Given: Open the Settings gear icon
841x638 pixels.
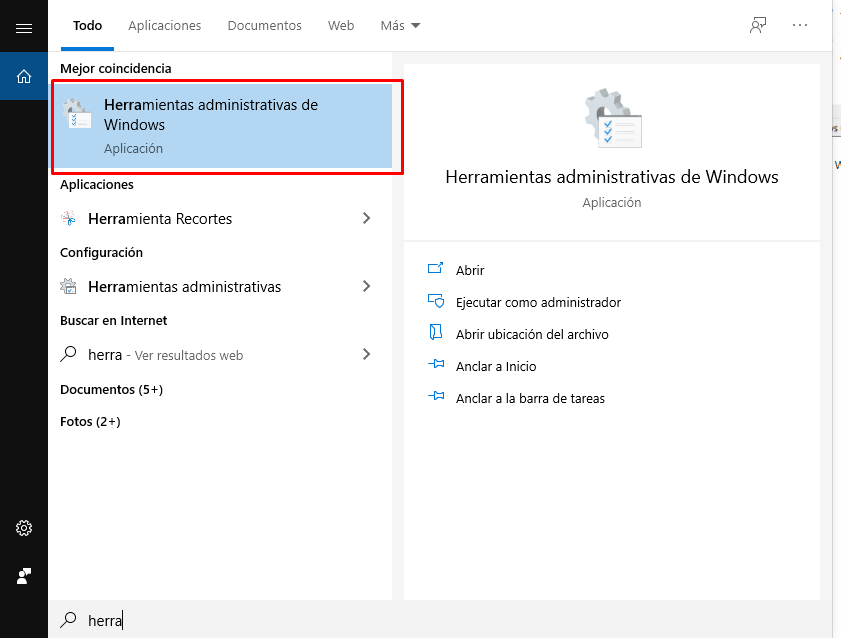Looking at the screenshot, I should pyautogui.click(x=24, y=528).
